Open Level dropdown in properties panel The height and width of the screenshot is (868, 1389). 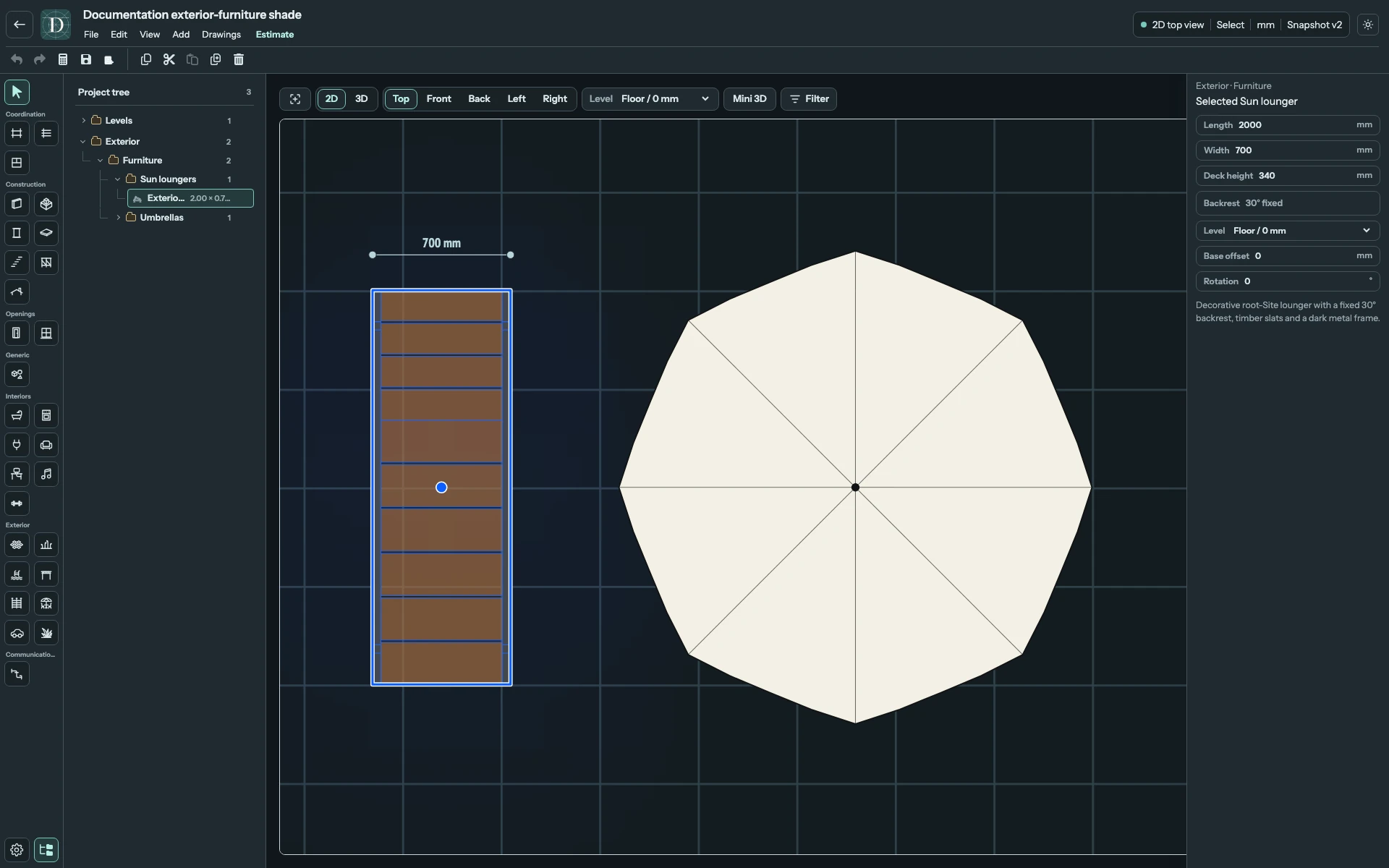(x=1288, y=231)
